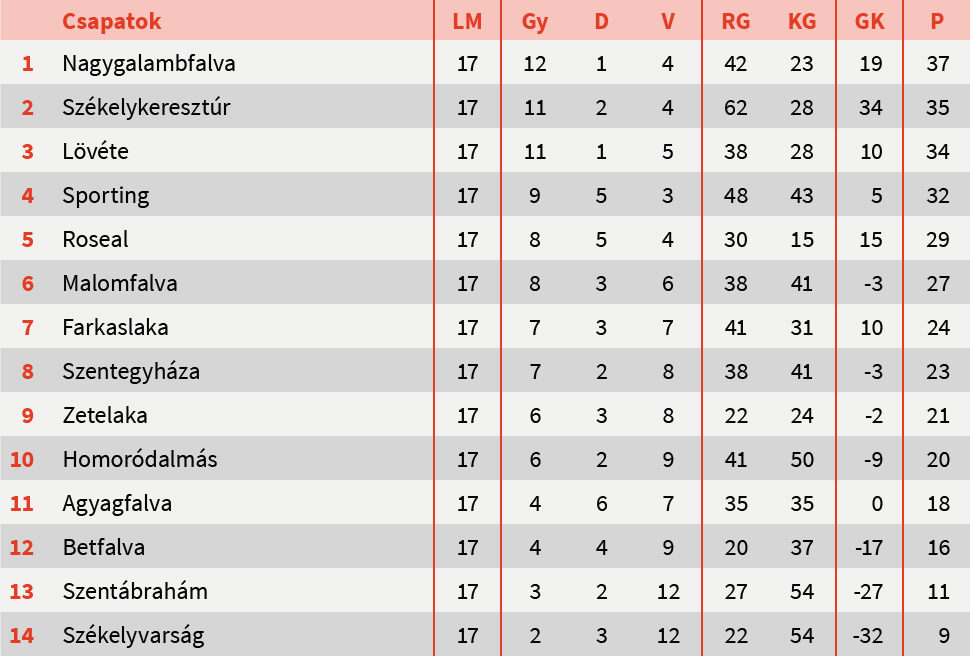Select the Székelyvarság team name
970x656 pixels.
(133, 636)
